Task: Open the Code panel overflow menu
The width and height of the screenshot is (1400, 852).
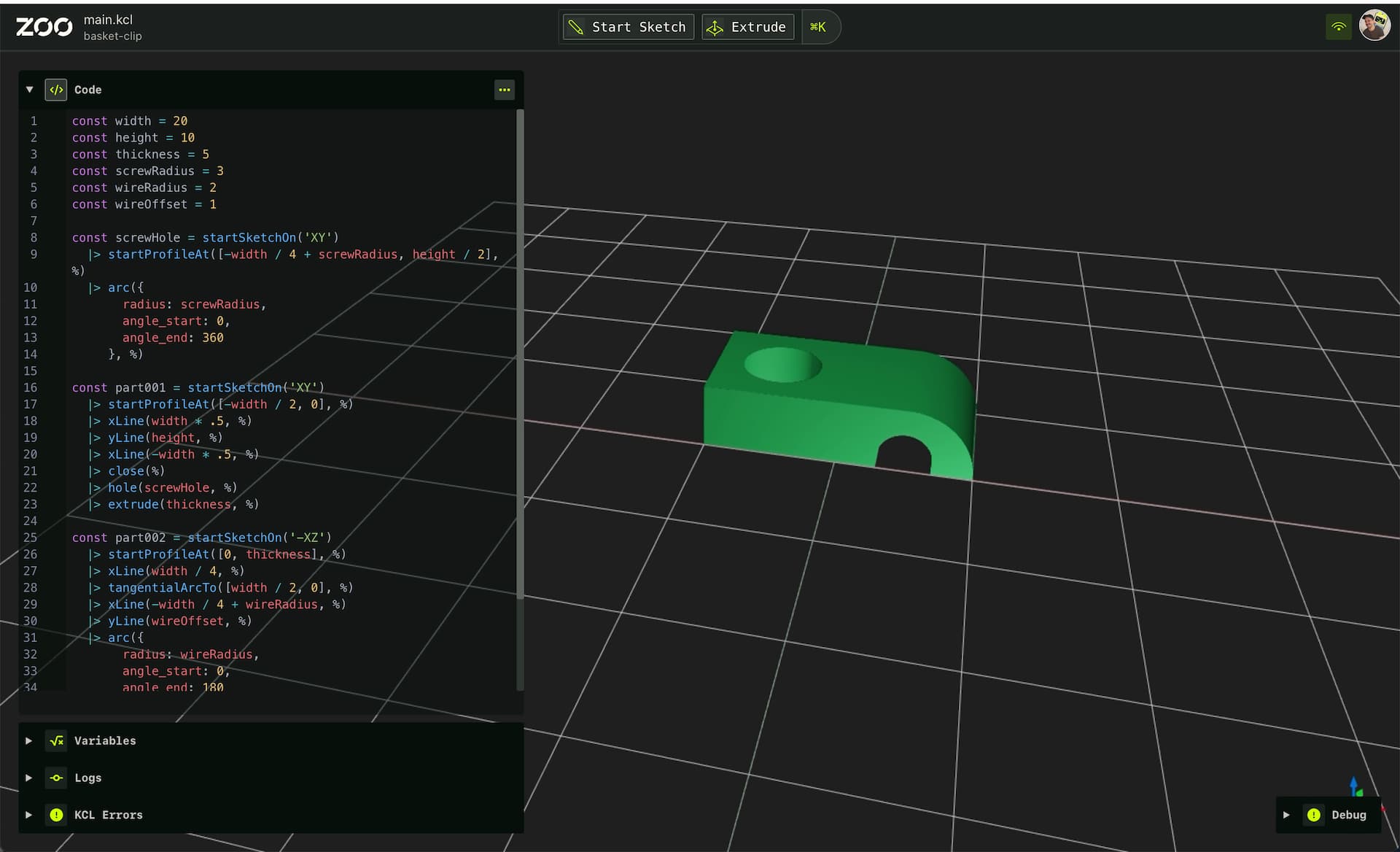Action: [505, 90]
